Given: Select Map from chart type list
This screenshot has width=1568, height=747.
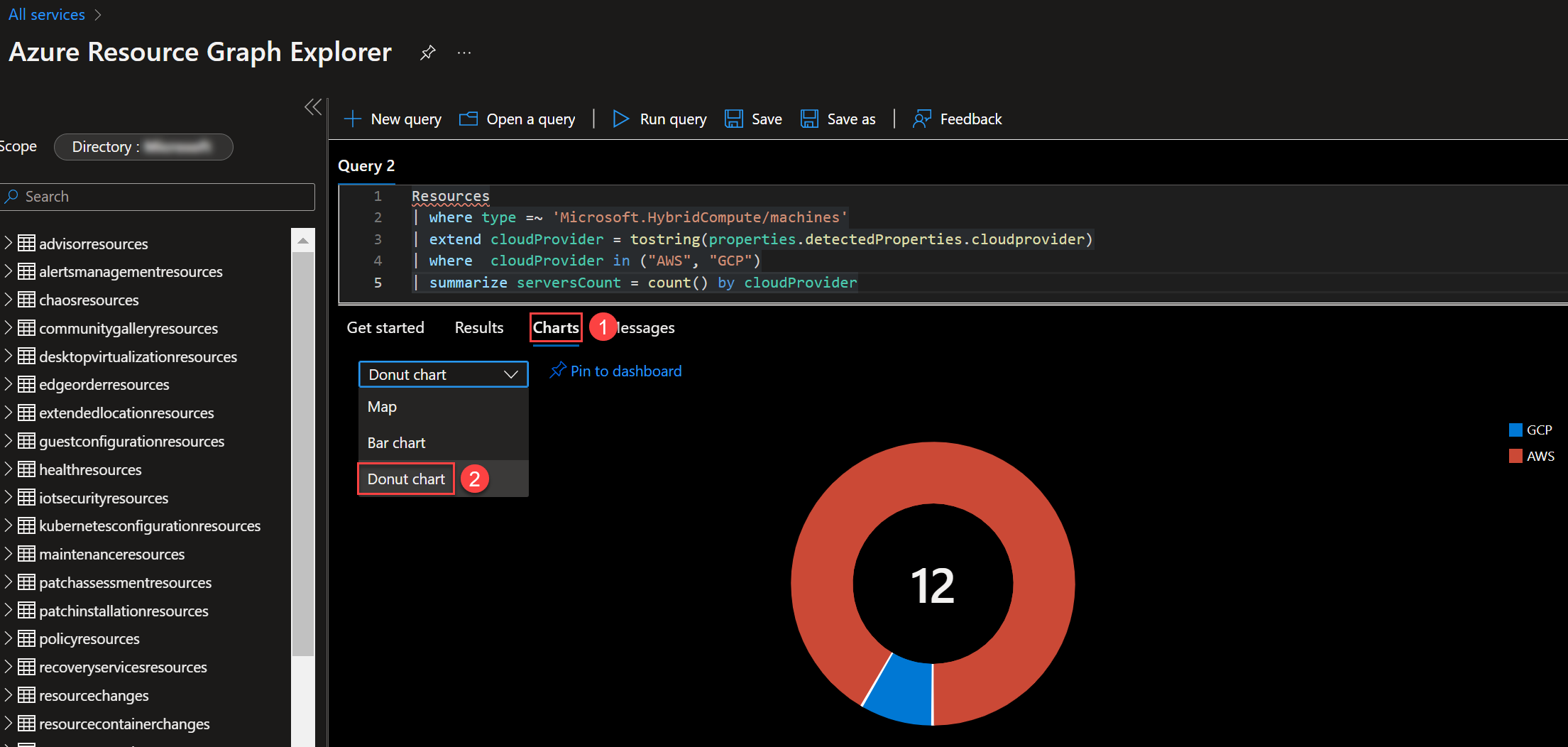Looking at the screenshot, I should click(444, 407).
